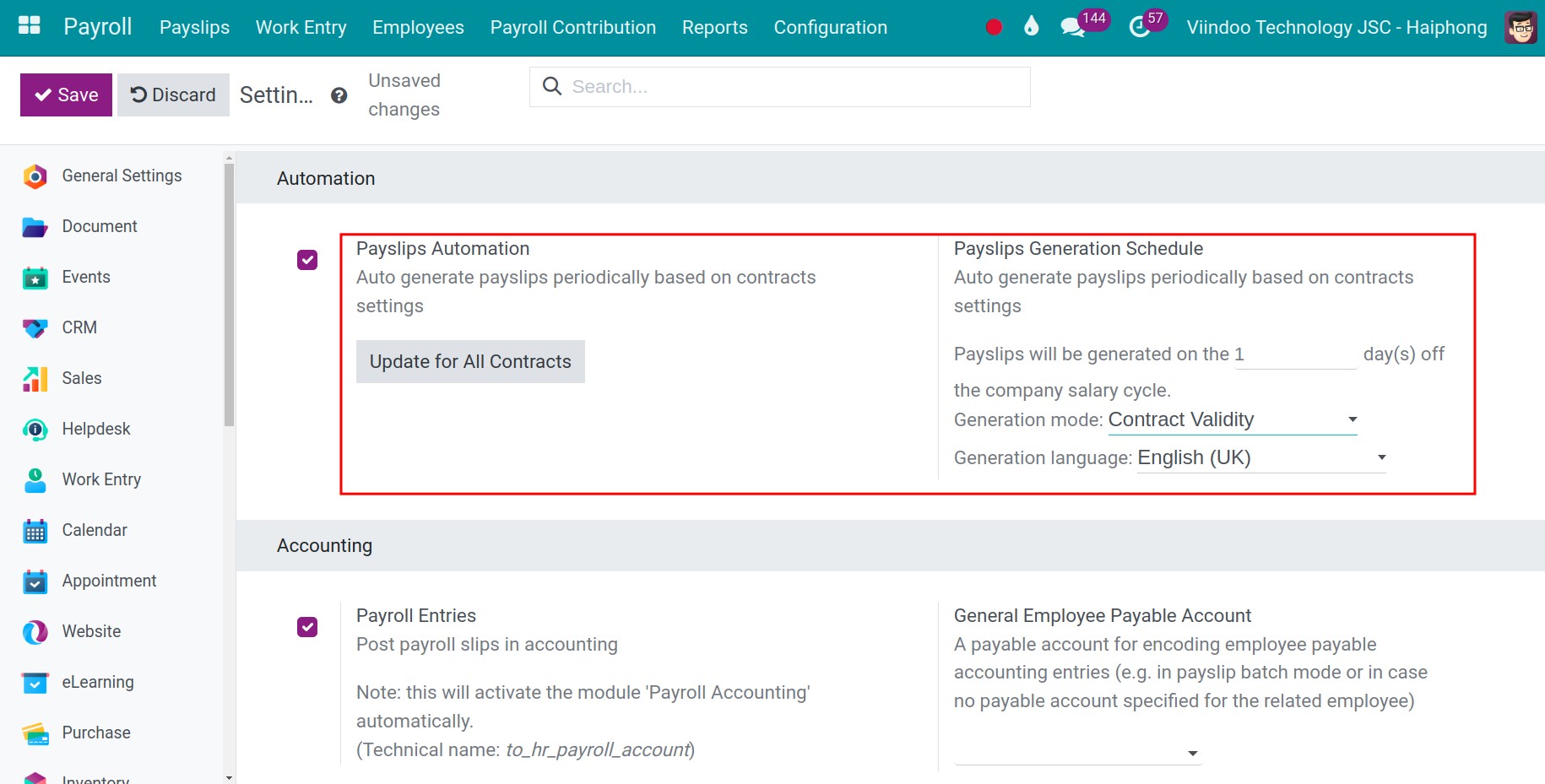
Task: Select the Appointment sidebar icon
Action: 35,581
